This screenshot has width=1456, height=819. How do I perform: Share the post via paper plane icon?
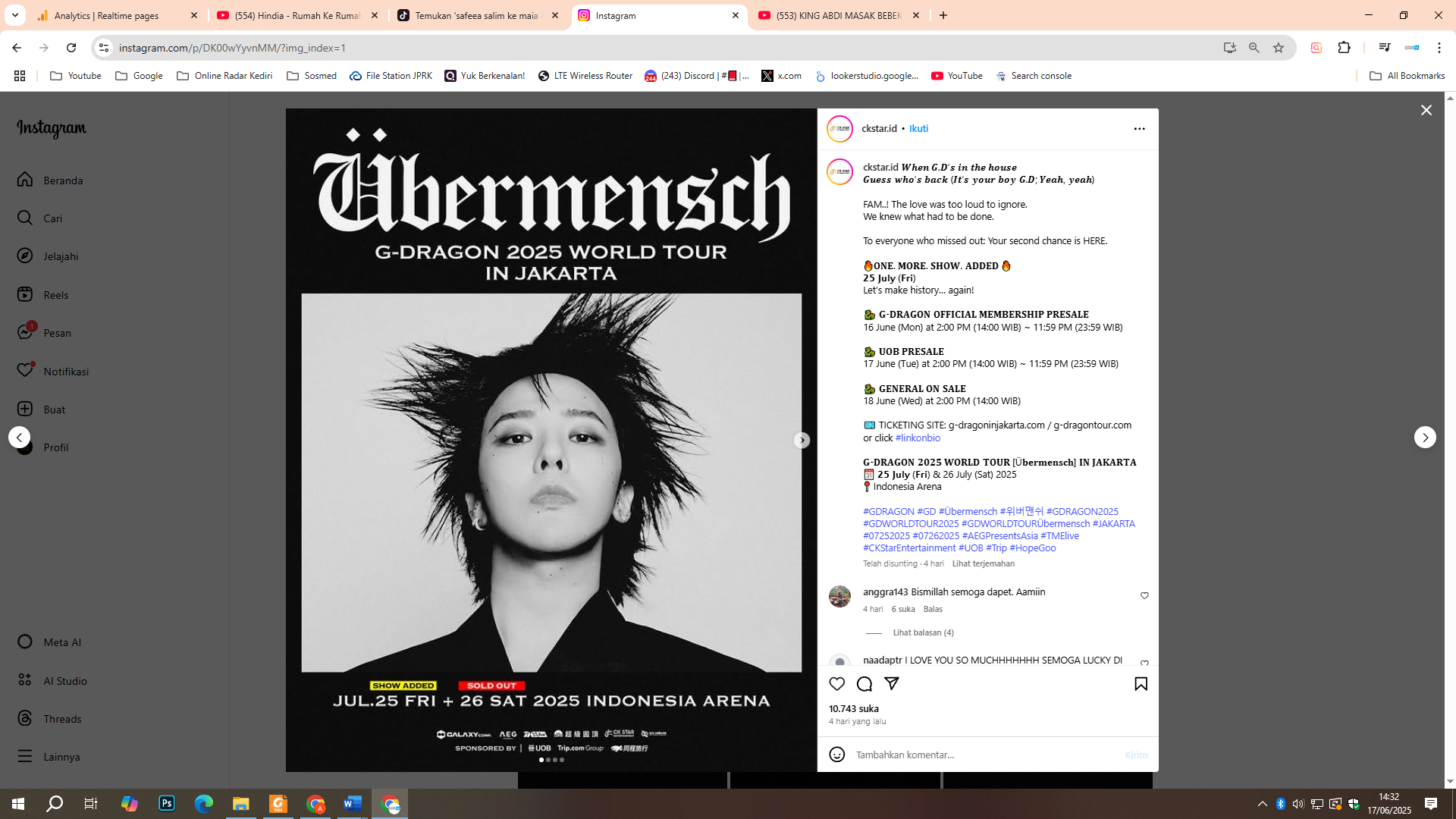(892, 683)
